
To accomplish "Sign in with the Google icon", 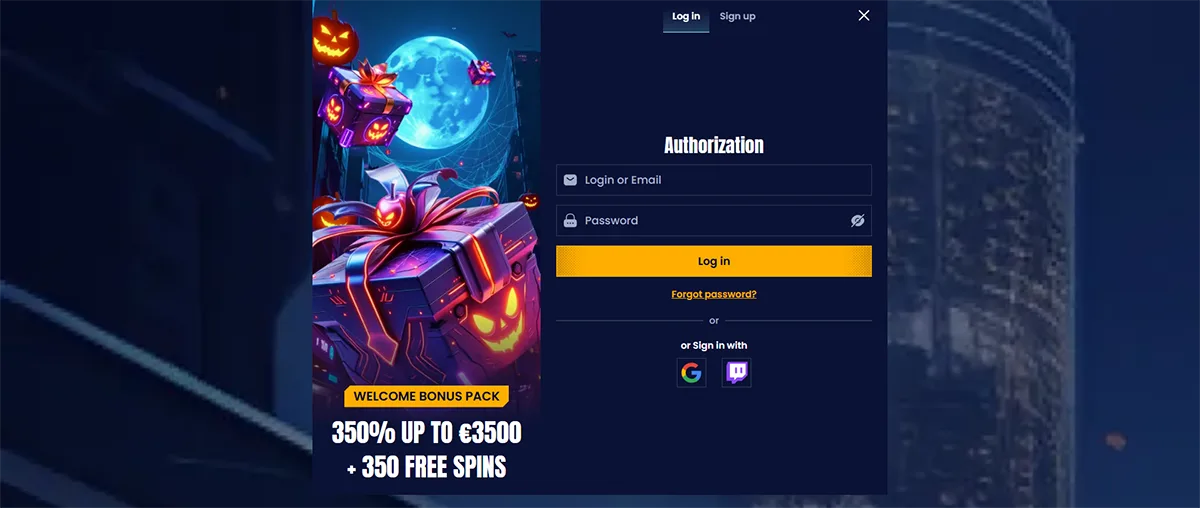I will (691, 373).
